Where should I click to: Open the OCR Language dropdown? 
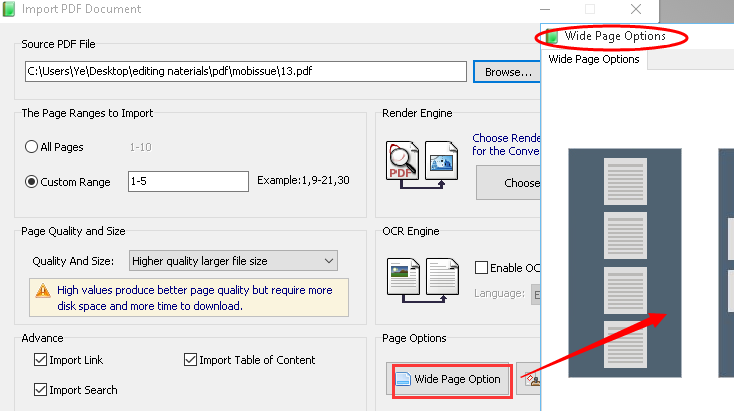(536, 294)
